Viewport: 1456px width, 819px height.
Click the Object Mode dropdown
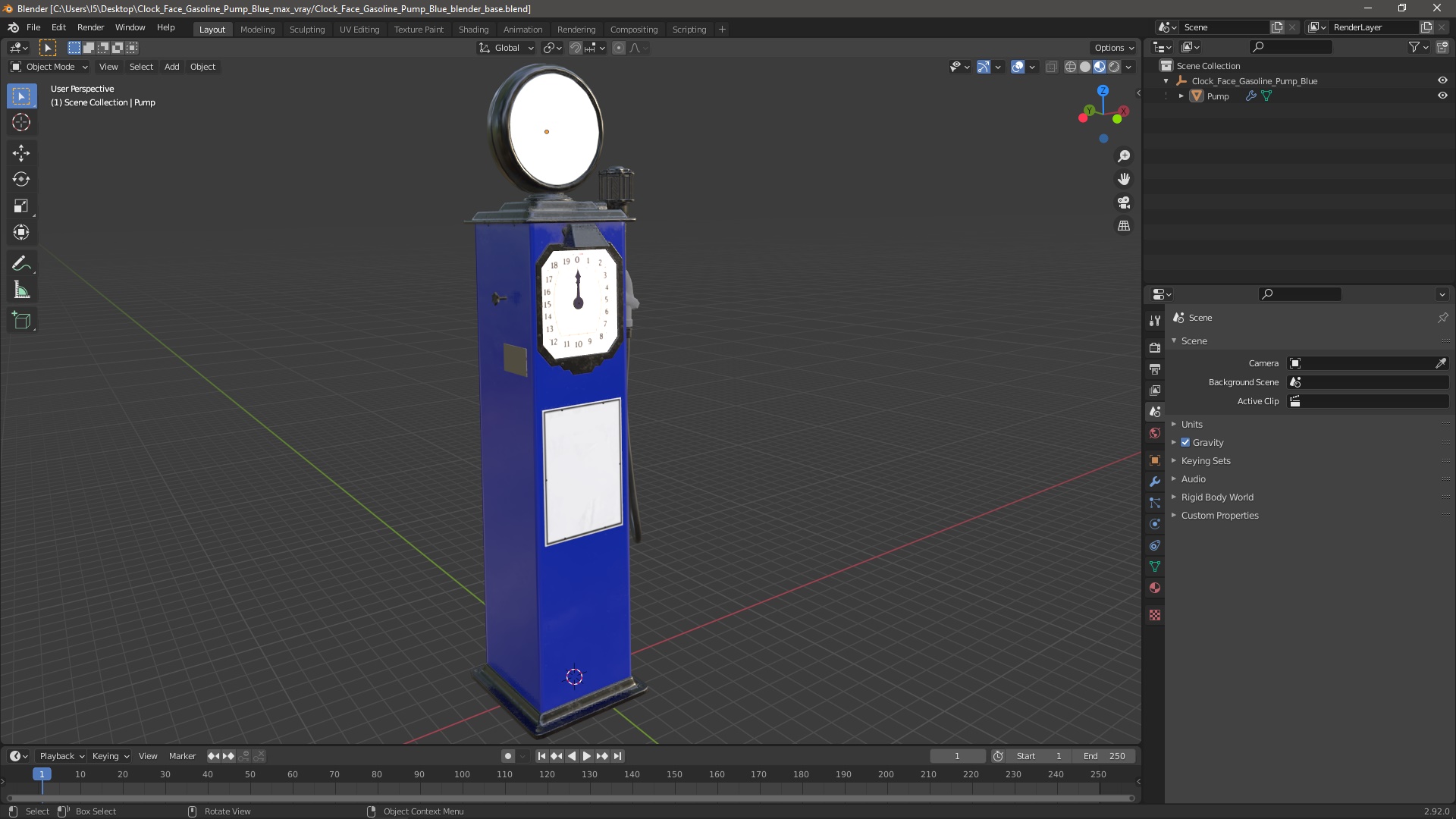coord(48,66)
